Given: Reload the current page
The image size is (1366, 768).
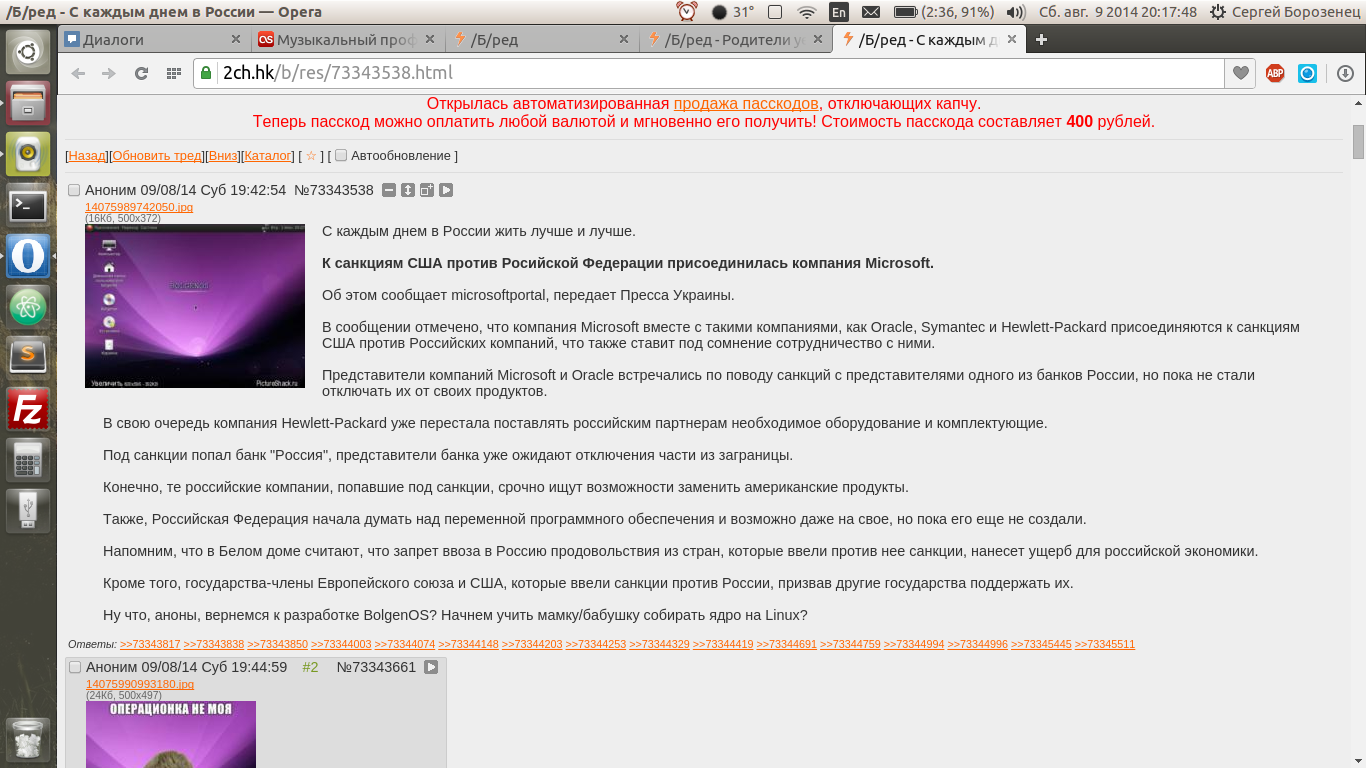Looking at the screenshot, I should (141, 73).
